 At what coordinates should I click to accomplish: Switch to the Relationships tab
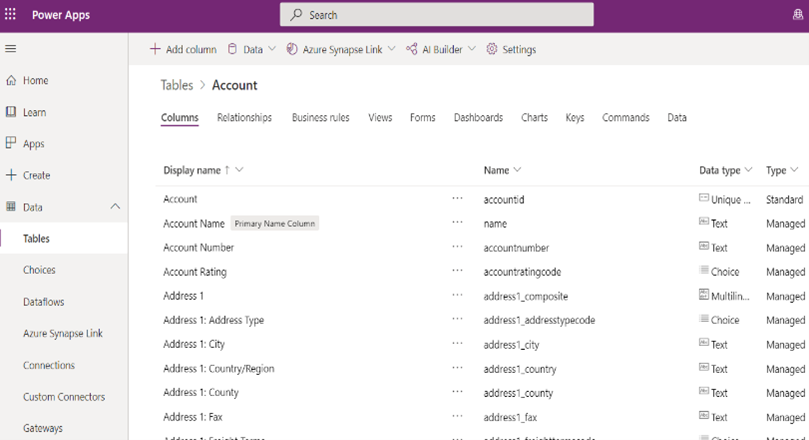click(244, 118)
